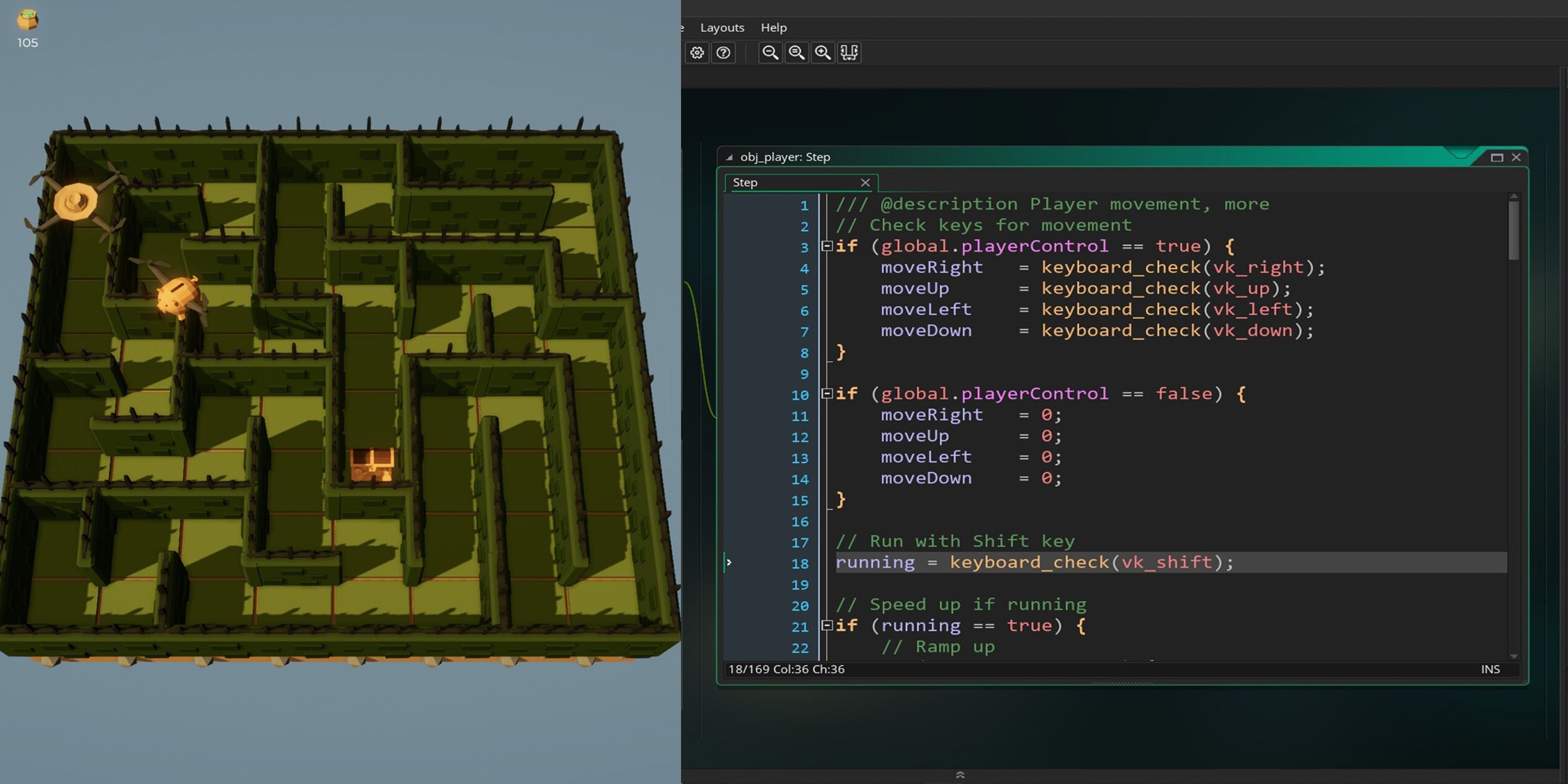Screen dimensions: 1568x784
Task: Zoom in with the magnifier plus icon
Action: click(x=823, y=53)
